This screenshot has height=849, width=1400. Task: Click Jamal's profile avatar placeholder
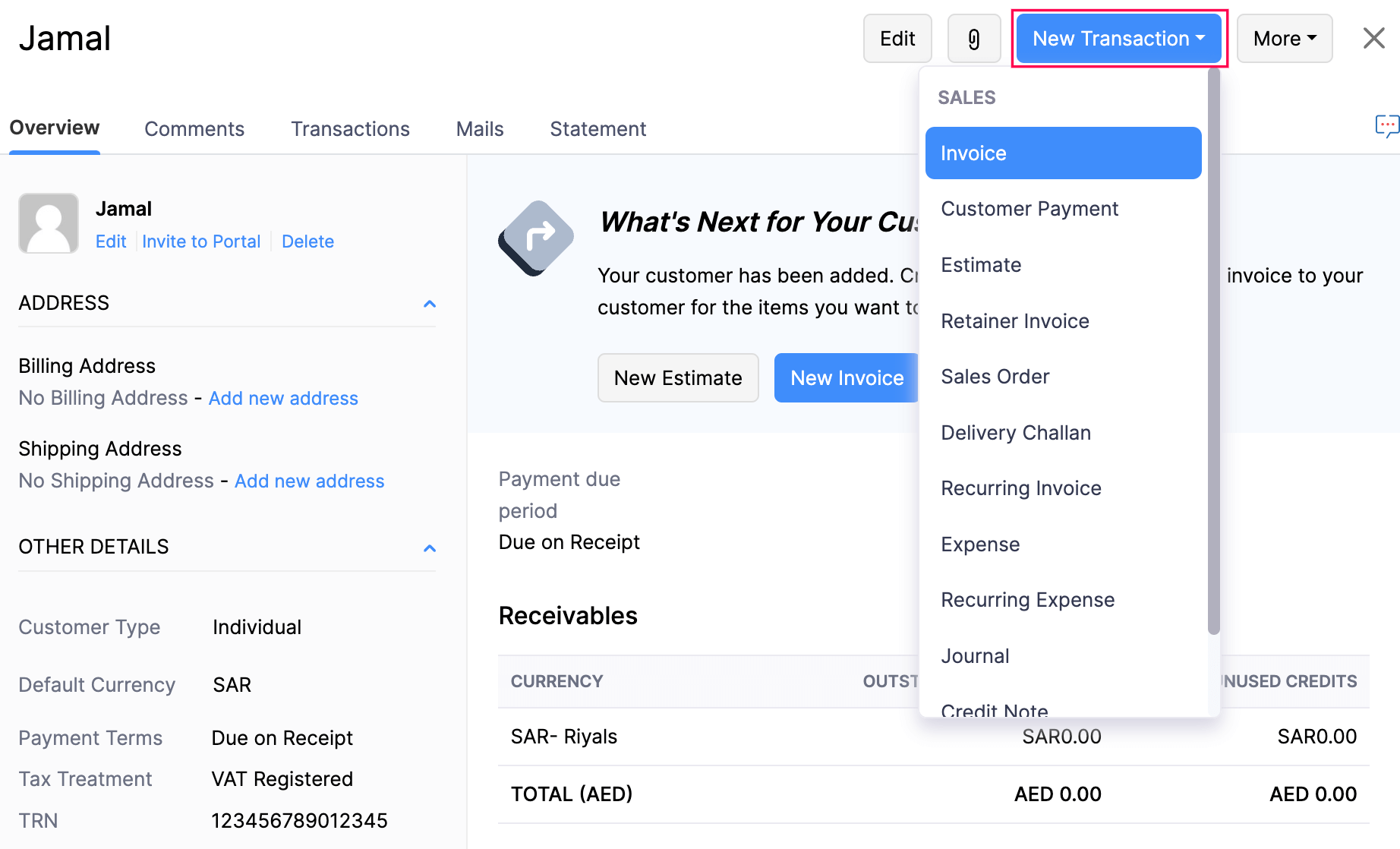click(x=49, y=223)
